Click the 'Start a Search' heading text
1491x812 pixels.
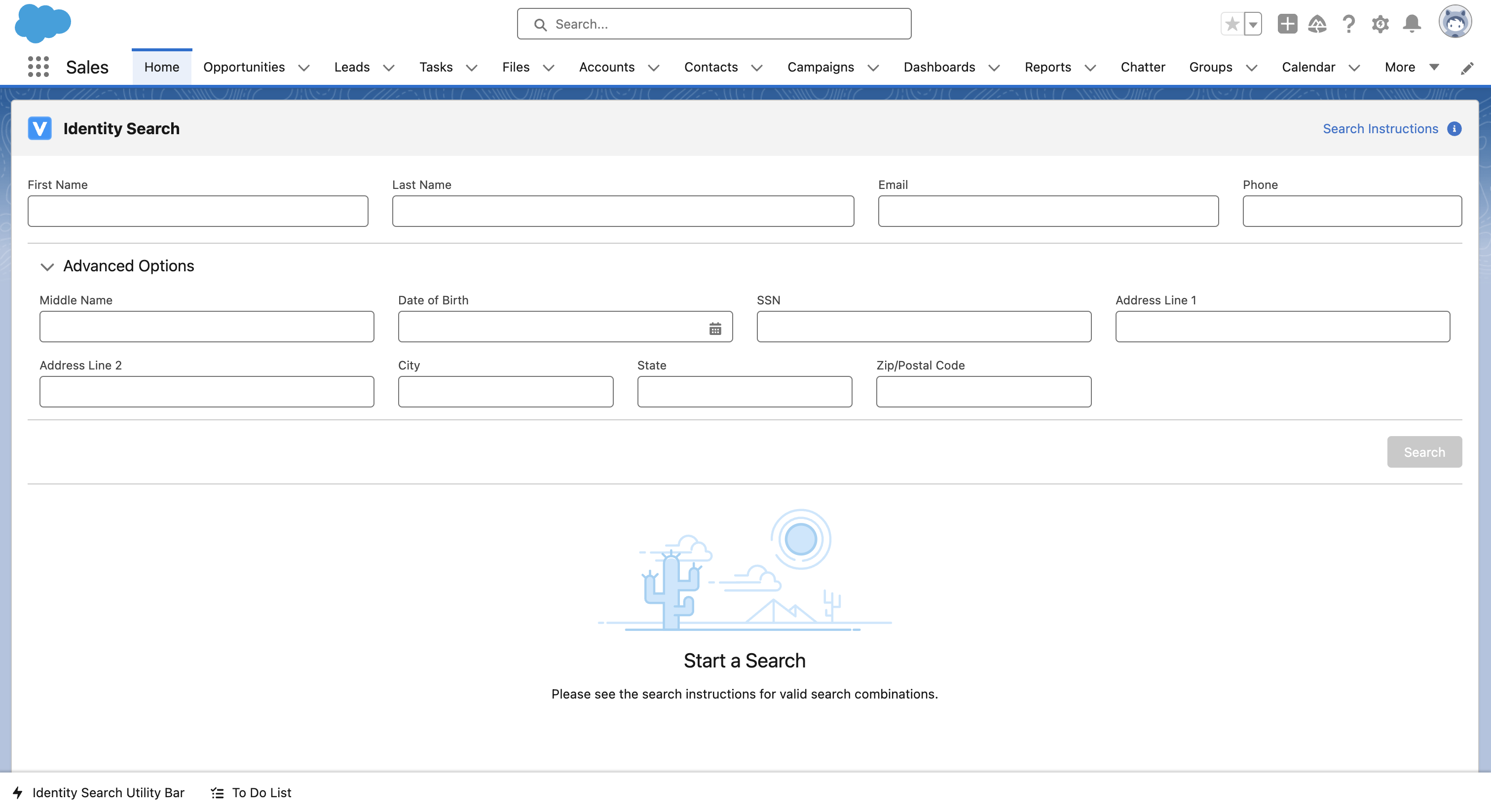745,661
